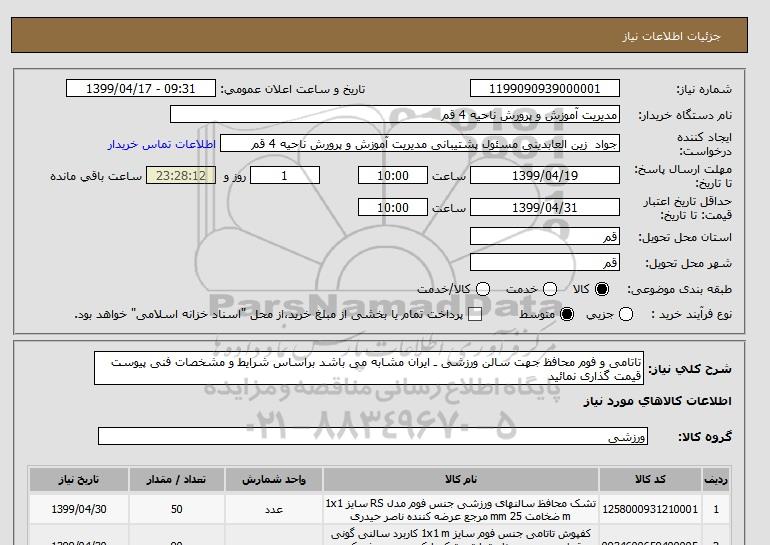Viewport: 770px width, 545px height.
Task: Click the row 2 tatami product name cell
Action: click(461, 536)
